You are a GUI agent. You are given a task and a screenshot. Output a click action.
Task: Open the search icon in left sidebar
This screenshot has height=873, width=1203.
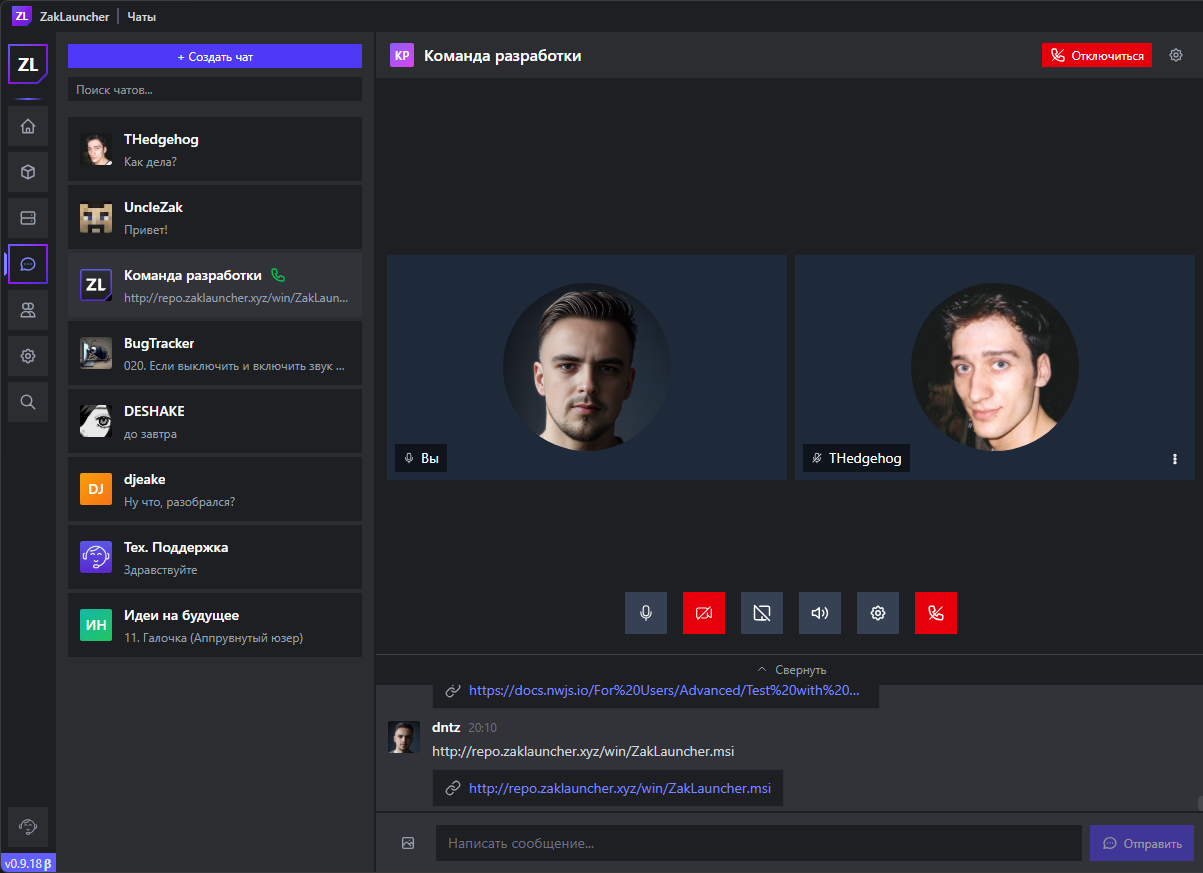tap(28, 402)
